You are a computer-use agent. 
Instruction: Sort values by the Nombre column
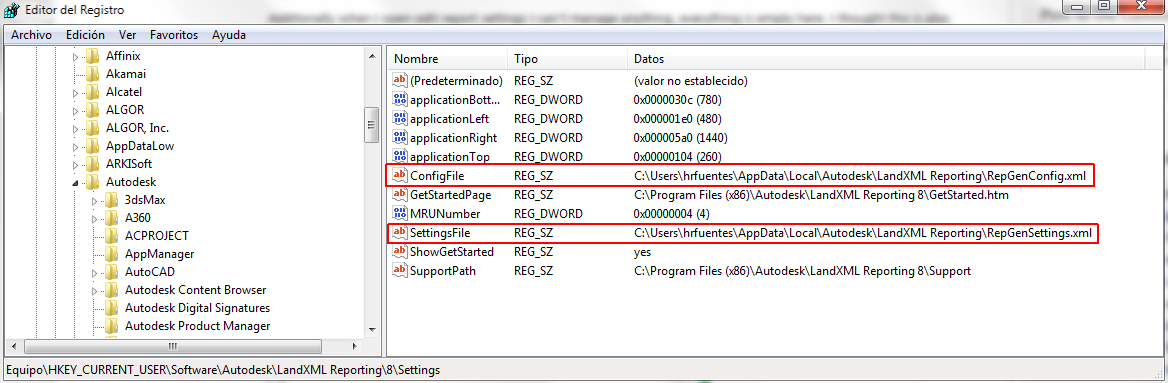pyautogui.click(x=449, y=59)
